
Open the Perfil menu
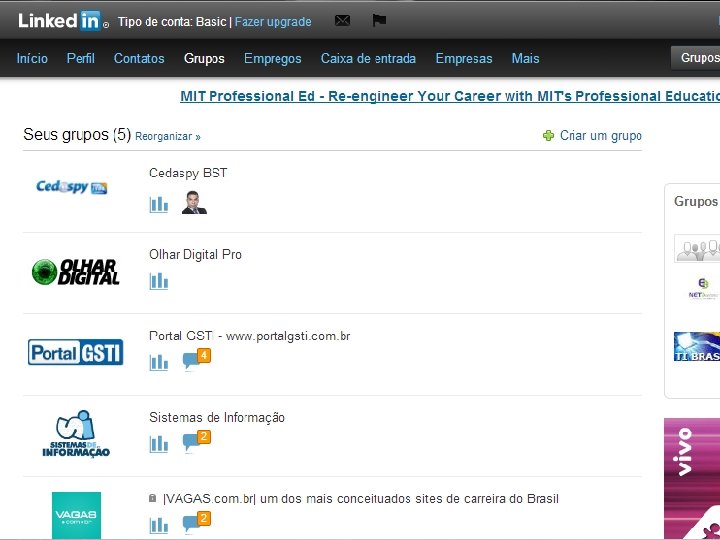pyautogui.click(x=81, y=58)
